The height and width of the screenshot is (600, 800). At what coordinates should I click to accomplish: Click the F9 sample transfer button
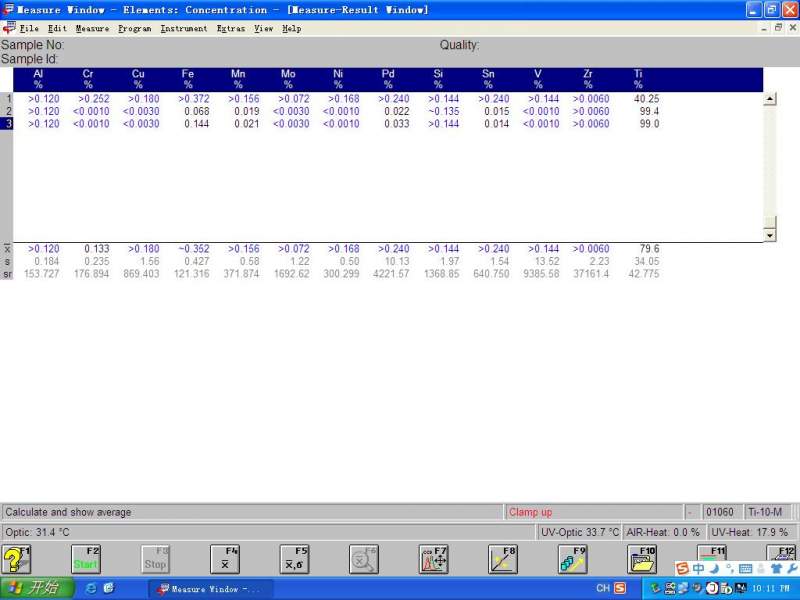click(x=572, y=560)
